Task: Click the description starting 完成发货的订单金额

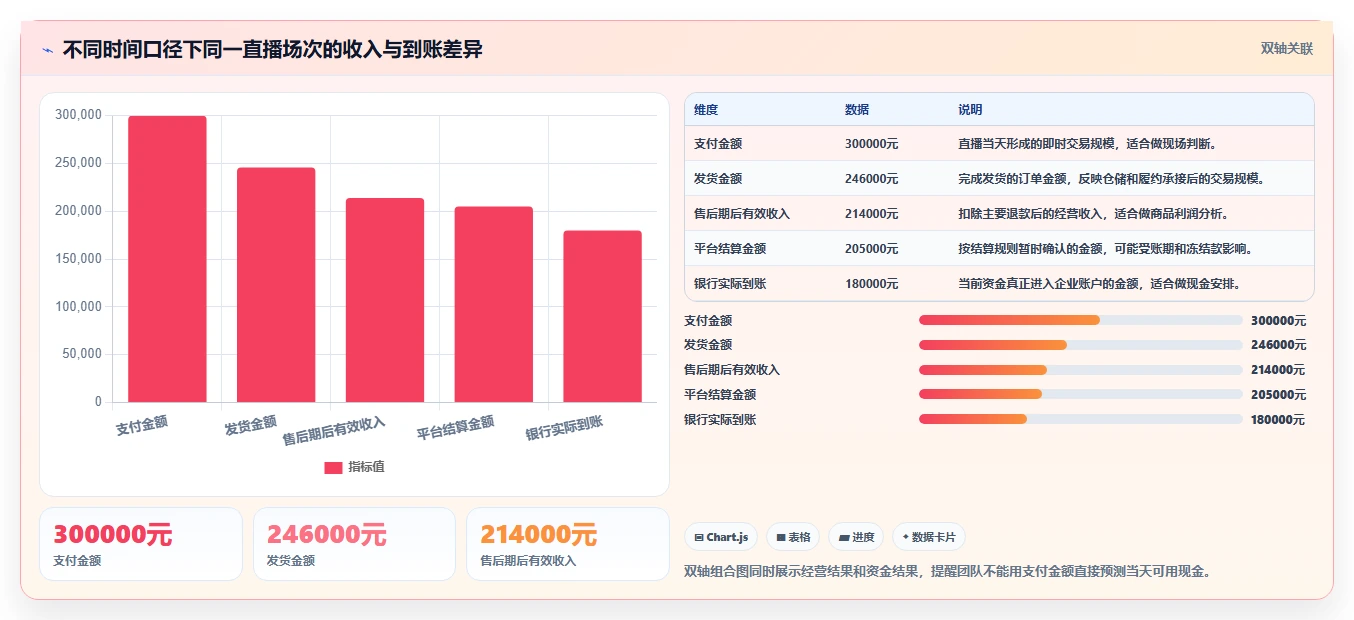Action: pyautogui.click(x=1111, y=179)
